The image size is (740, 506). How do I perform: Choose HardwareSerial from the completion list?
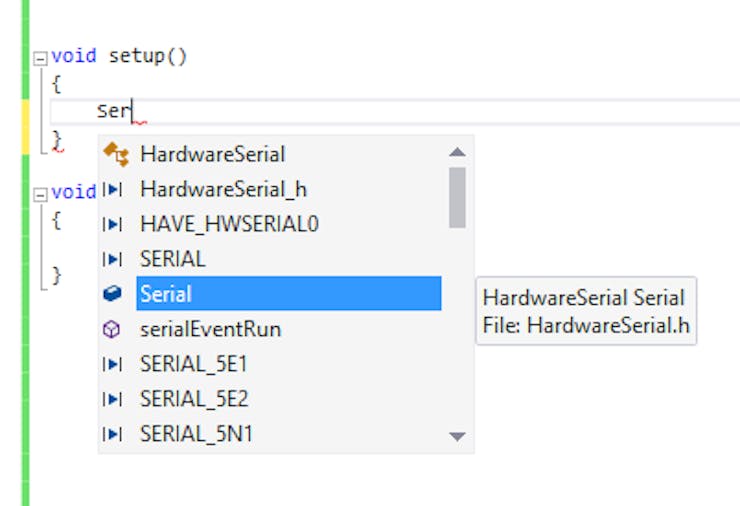pos(212,154)
